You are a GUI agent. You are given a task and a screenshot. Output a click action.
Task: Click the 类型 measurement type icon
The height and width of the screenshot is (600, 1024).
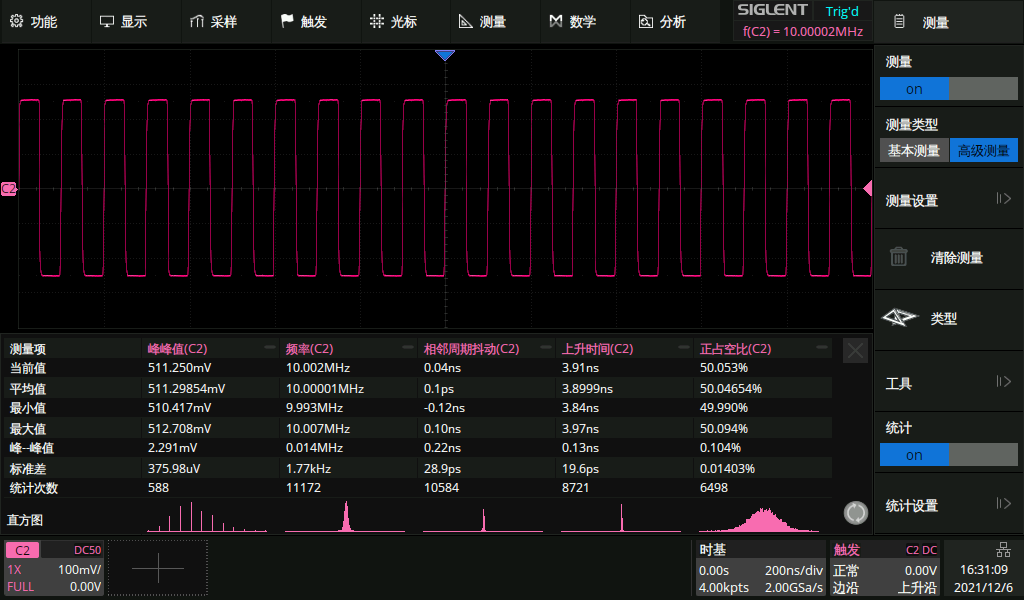899,318
